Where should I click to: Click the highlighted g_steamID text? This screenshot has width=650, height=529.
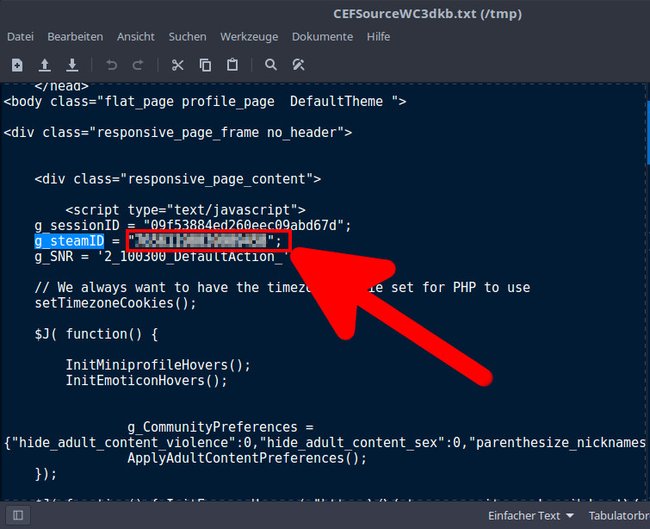coord(69,241)
